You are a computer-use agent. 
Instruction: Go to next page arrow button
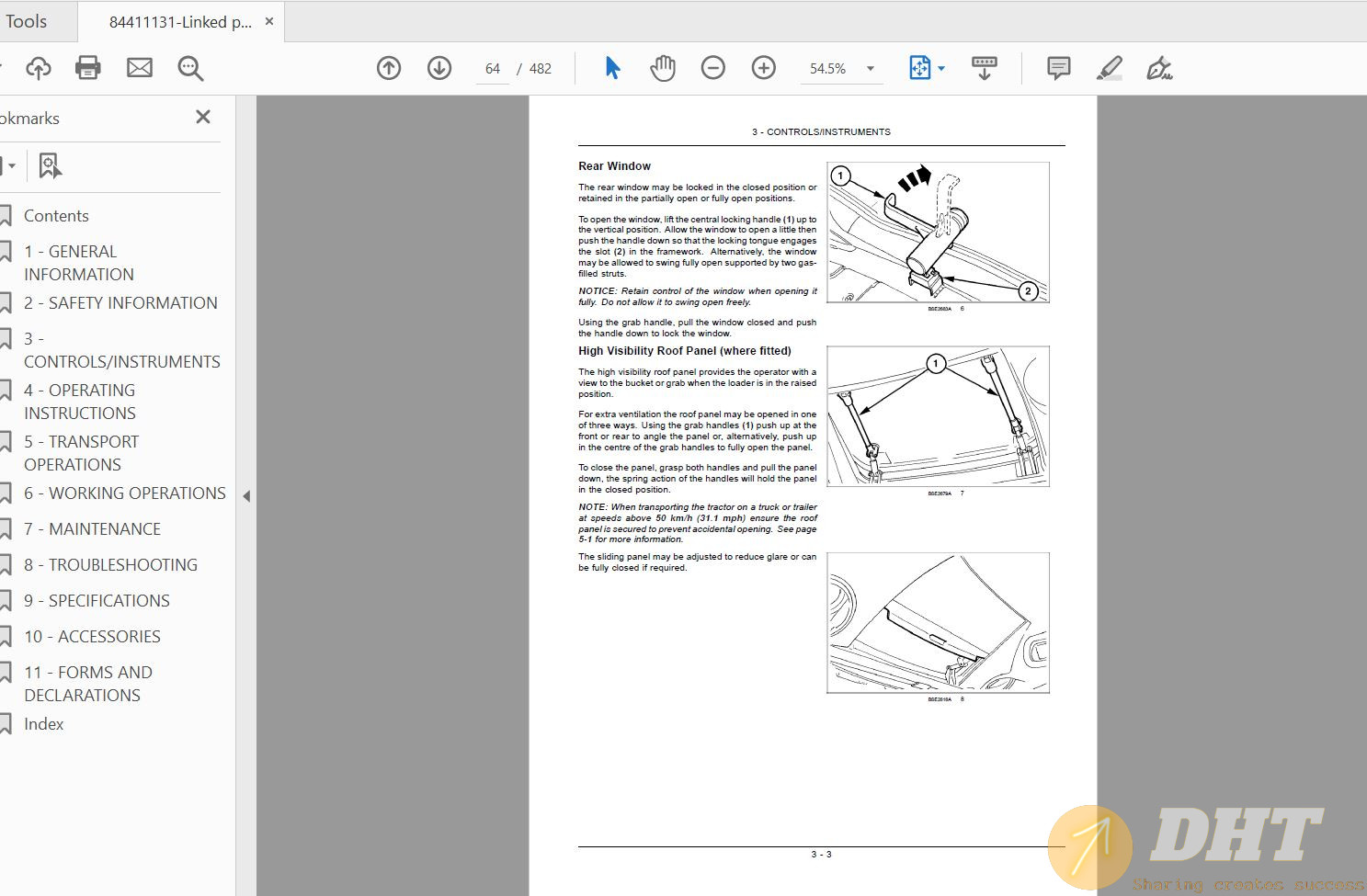[x=439, y=68]
